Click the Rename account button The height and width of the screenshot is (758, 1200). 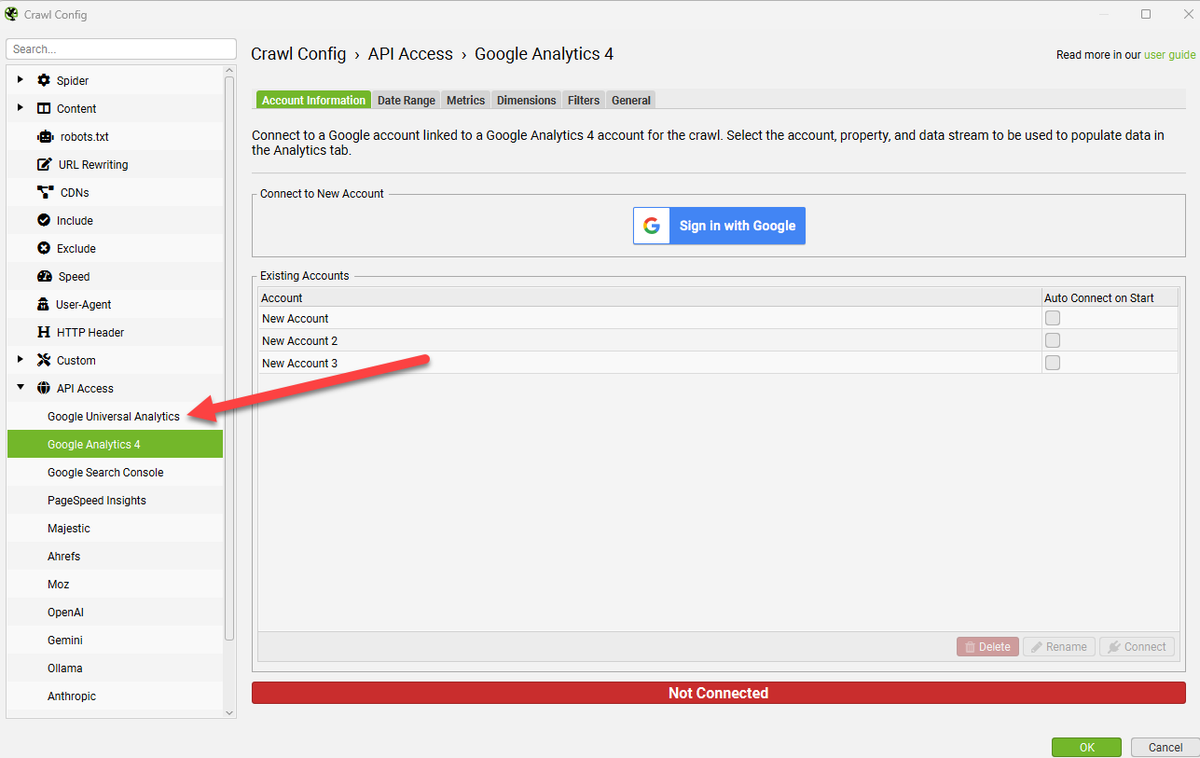(x=1059, y=647)
